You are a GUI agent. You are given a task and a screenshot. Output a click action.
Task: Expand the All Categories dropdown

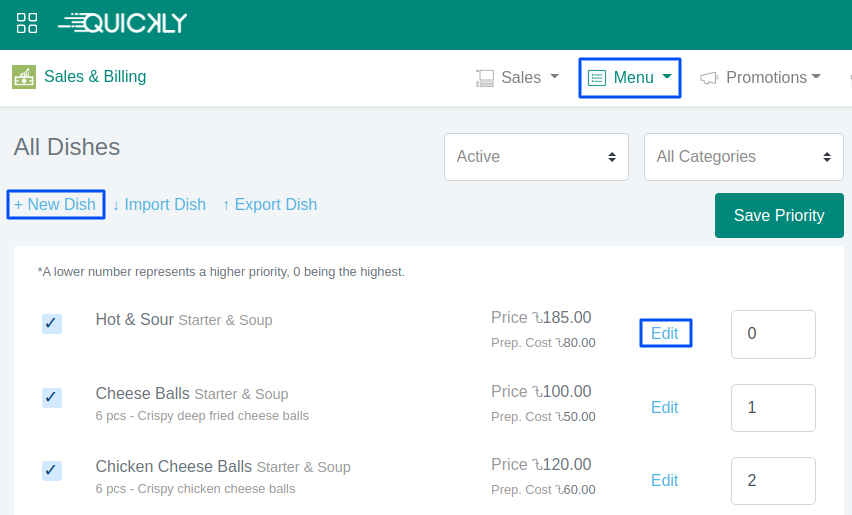(743, 157)
